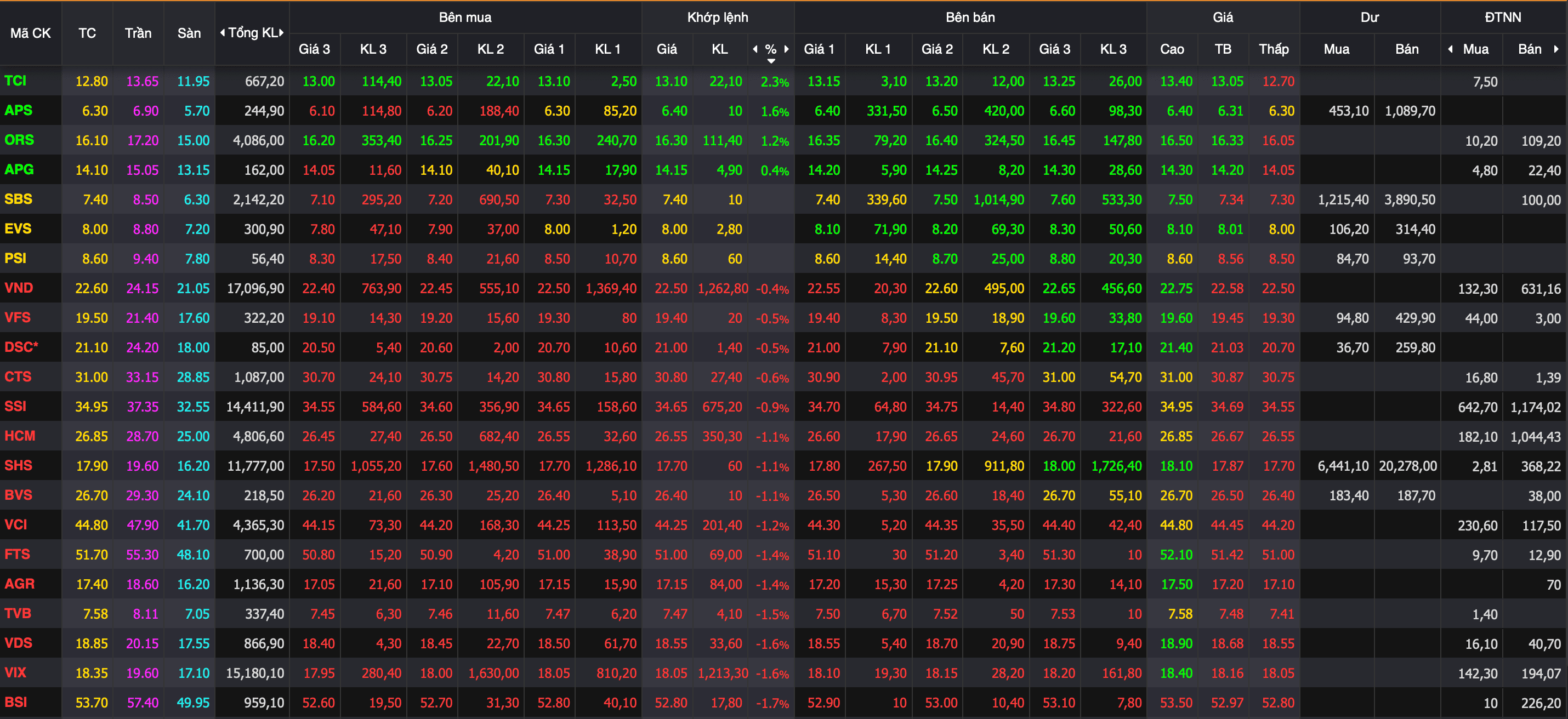Click the Sàn column header
The image size is (1568, 719).
point(189,33)
